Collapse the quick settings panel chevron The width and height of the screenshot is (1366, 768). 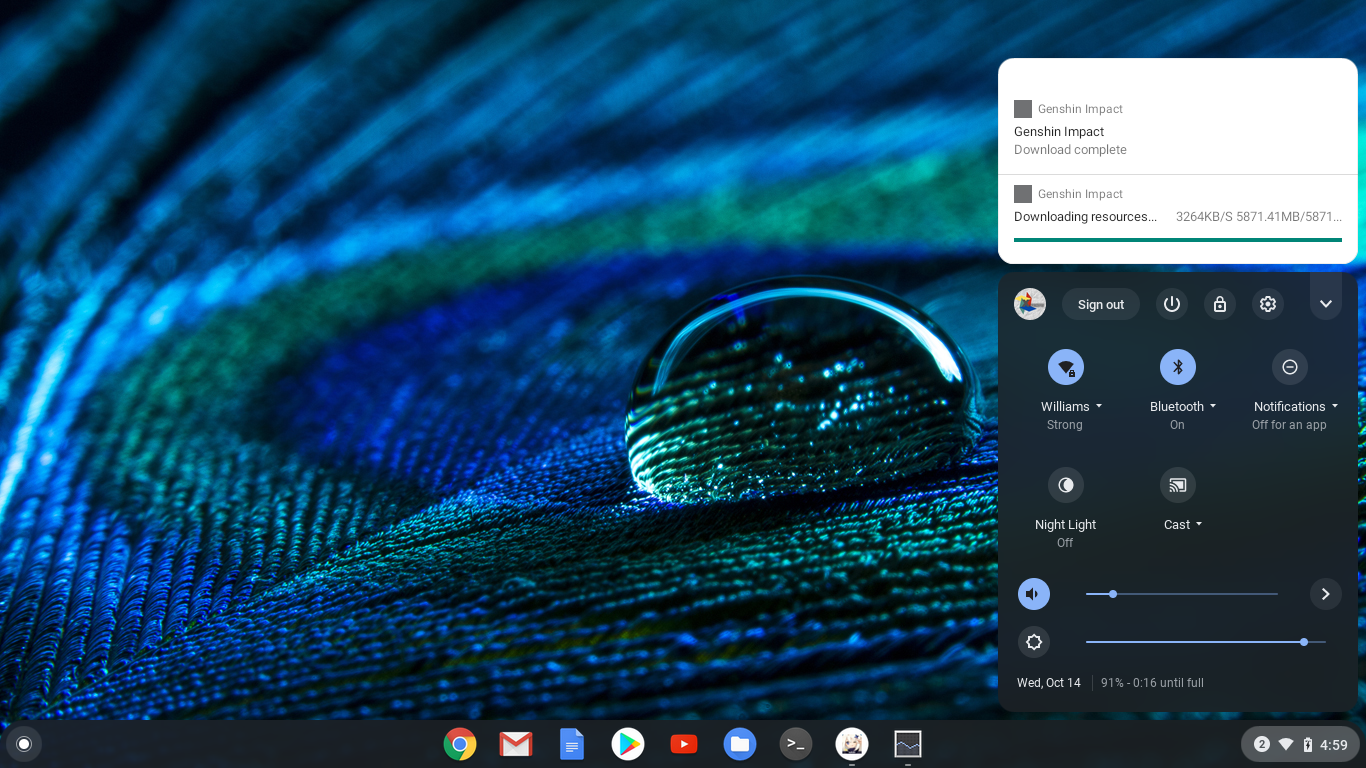click(1326, 304)
